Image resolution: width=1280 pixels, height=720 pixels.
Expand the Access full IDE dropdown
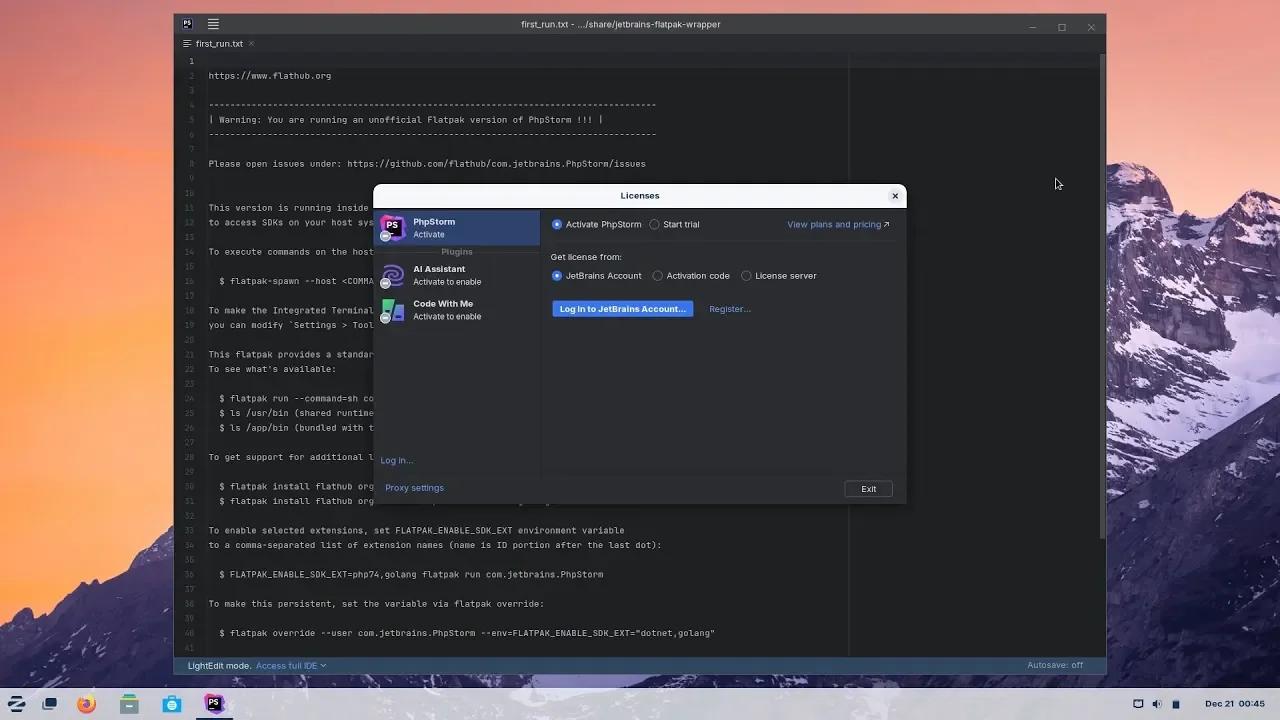pyautogui.click(x=290, y=665)
